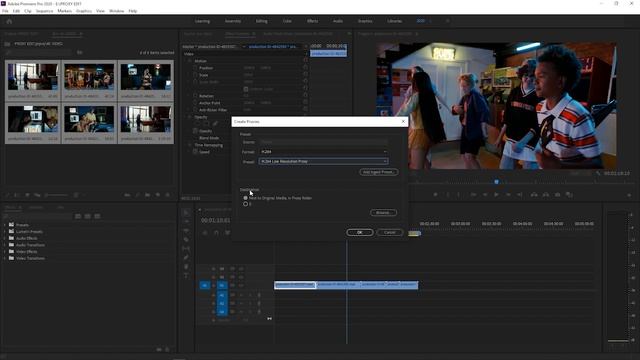Expand the Lumetri Presets folder
Image resolution: width=640 pixels, height=360 pixels.
pyautogui.click(x=5, y=231)
